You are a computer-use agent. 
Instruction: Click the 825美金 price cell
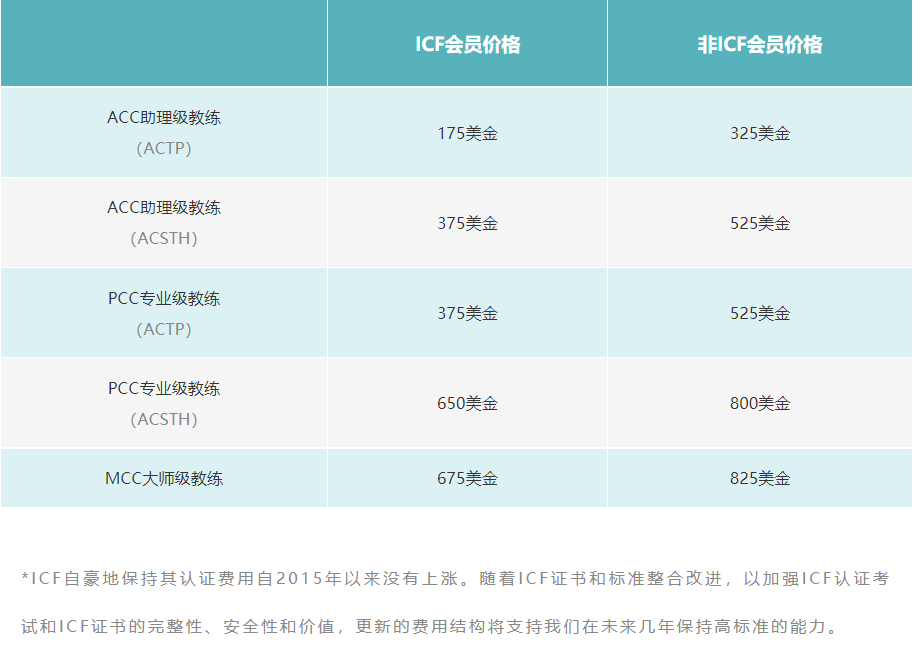coord(759,478)
